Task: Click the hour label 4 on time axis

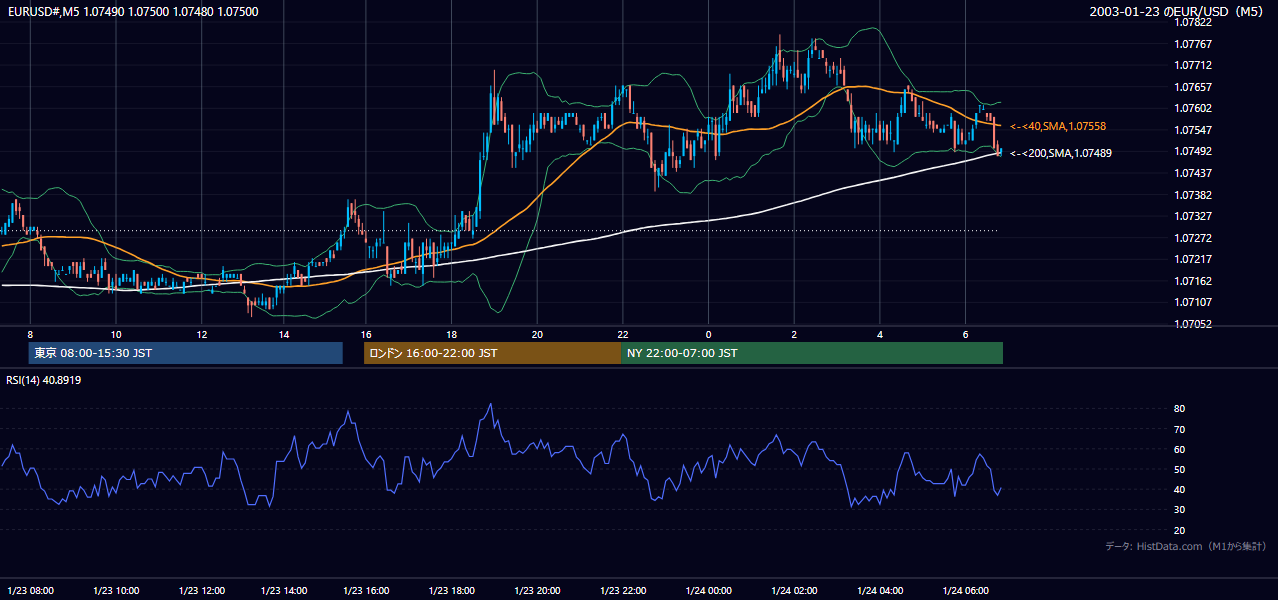Action: 880,334
